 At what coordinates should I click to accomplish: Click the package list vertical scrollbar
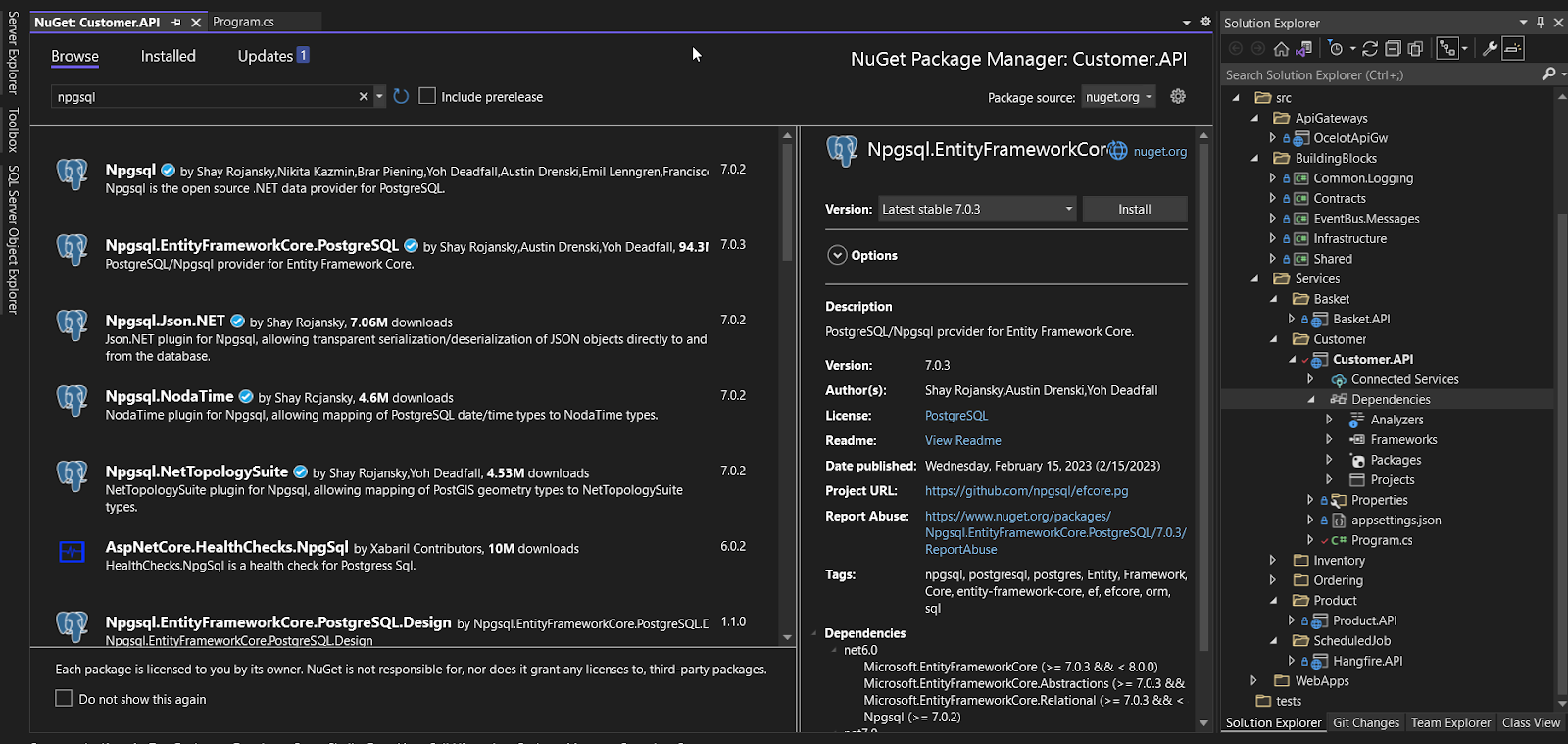(x=787, y=203)
